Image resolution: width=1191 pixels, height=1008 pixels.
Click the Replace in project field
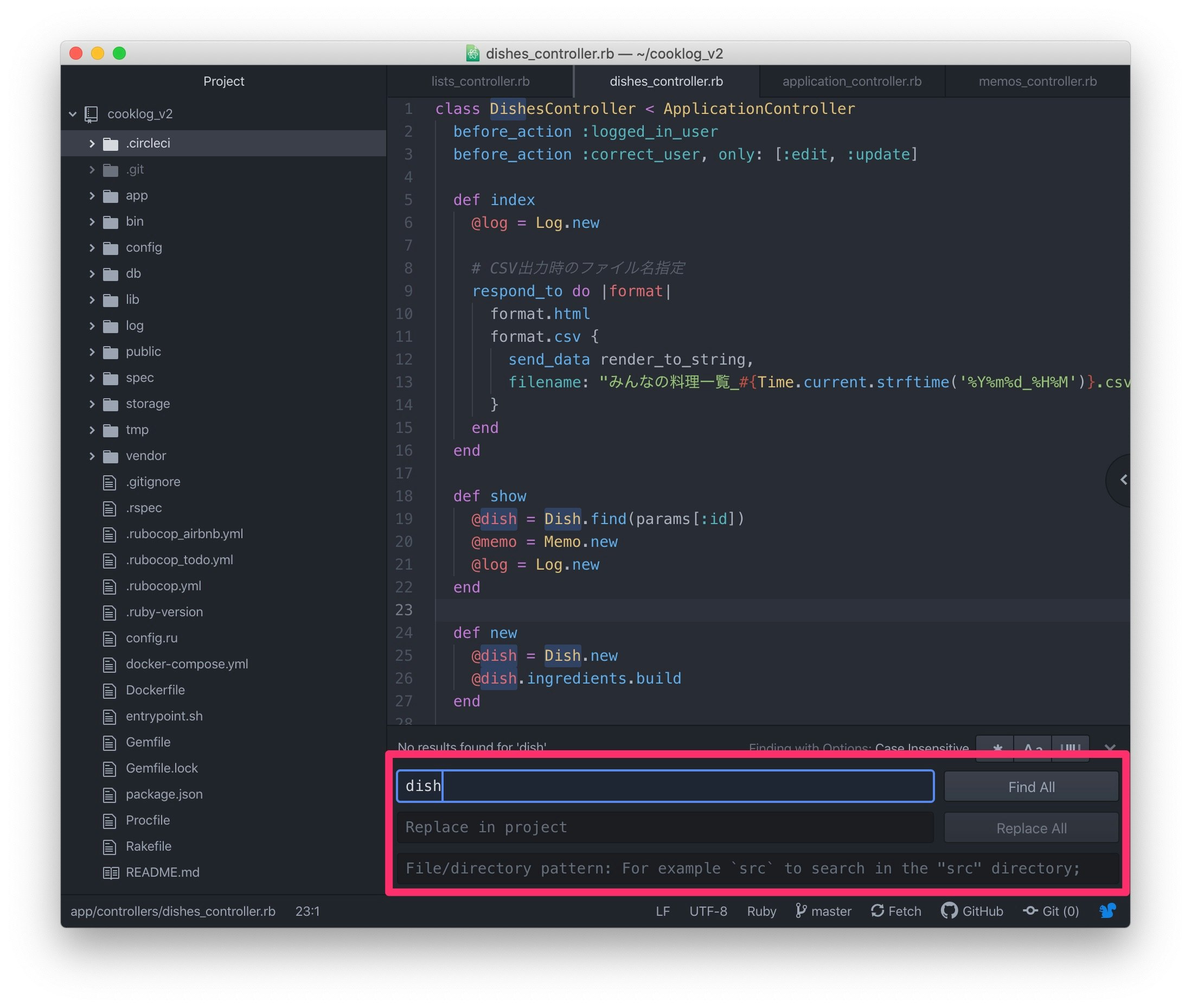coord(665,827)
